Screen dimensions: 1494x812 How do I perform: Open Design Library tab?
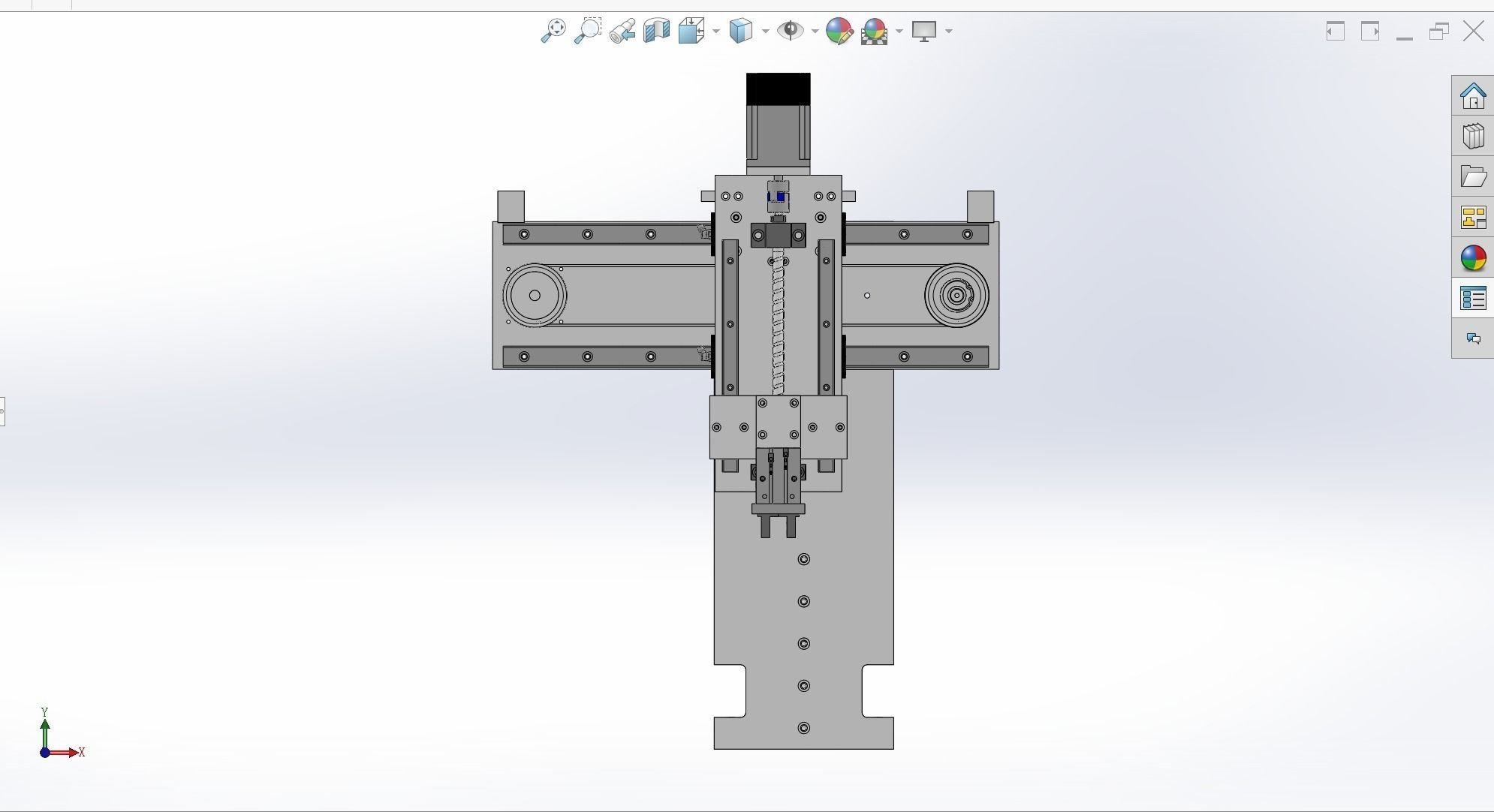[1473, 137]
